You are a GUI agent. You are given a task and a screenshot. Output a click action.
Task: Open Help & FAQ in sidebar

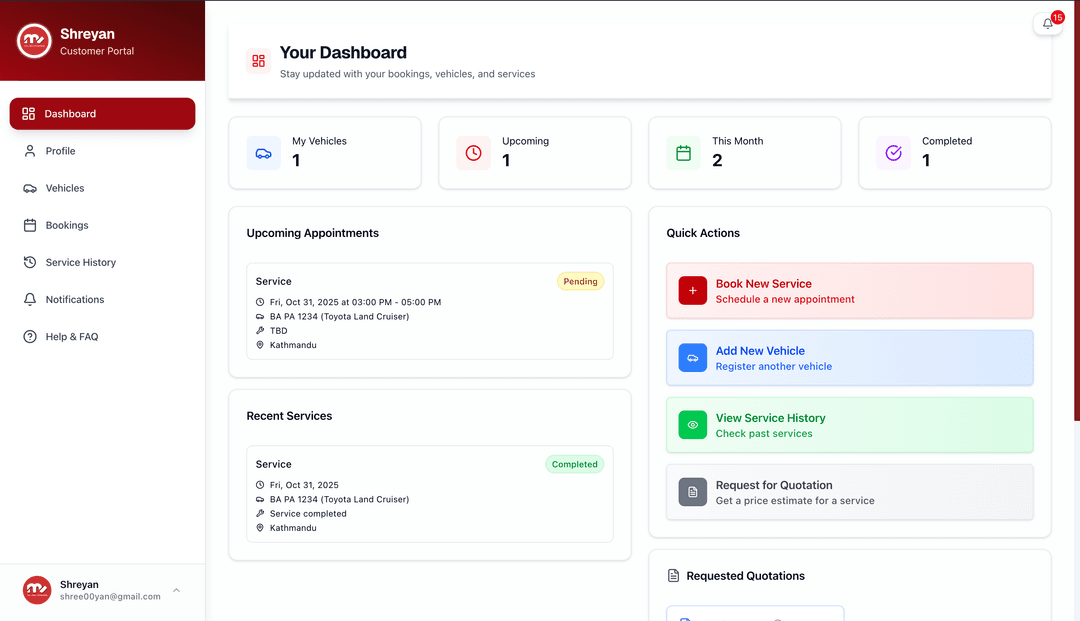[x=71, y=337]
